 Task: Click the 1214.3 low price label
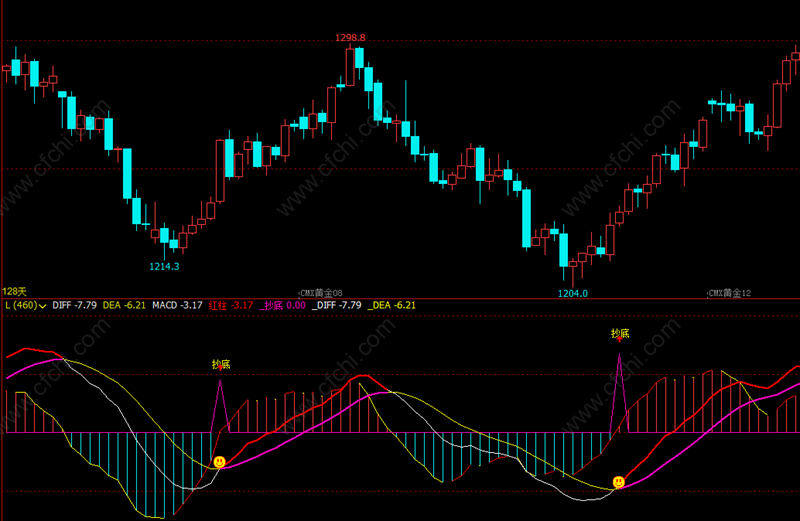[164, 266]
